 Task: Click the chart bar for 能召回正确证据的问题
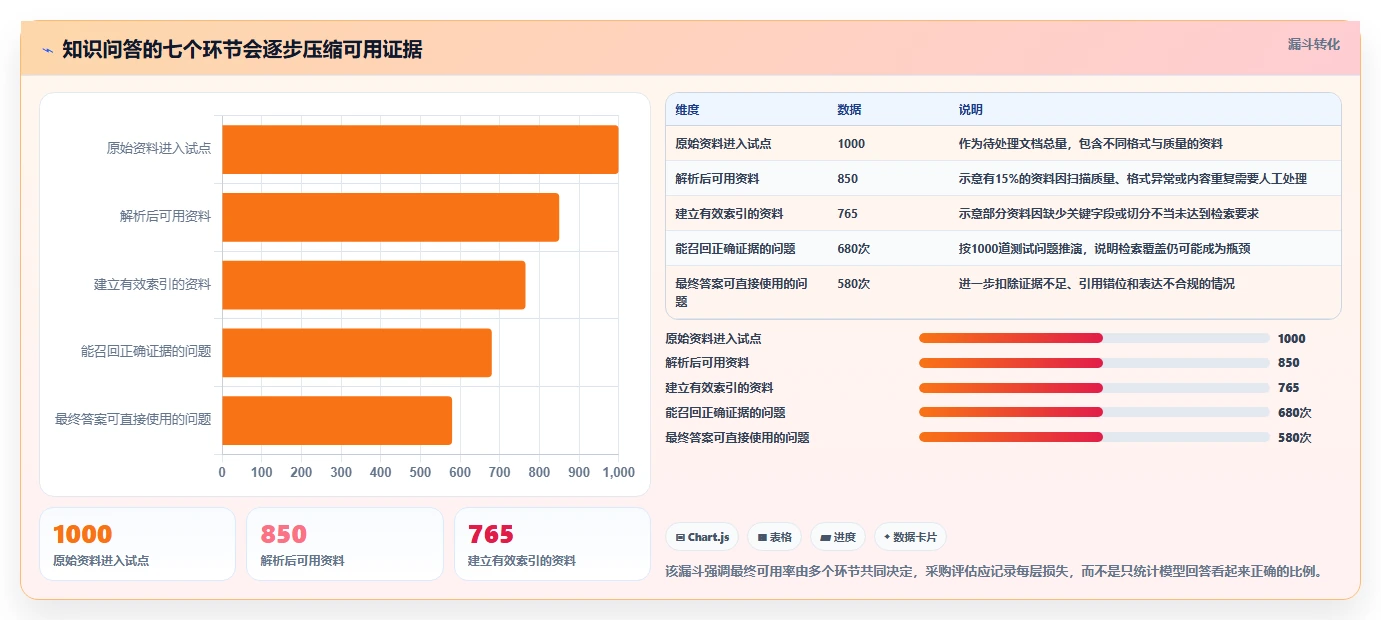356,352
